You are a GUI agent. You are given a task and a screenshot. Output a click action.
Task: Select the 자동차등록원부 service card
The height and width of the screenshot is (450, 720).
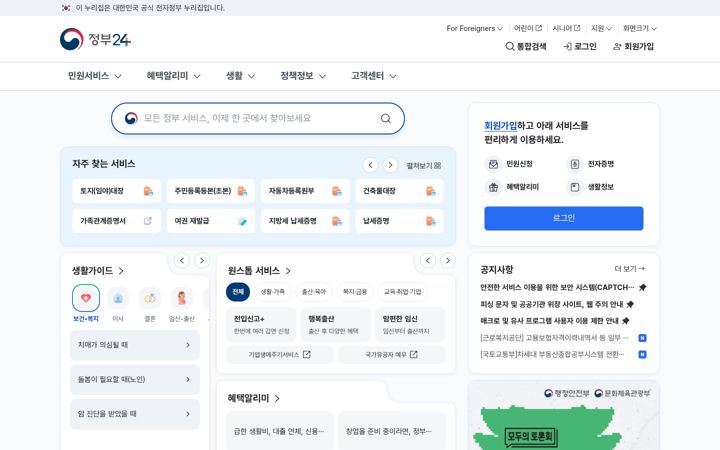[x=305, y=191]
